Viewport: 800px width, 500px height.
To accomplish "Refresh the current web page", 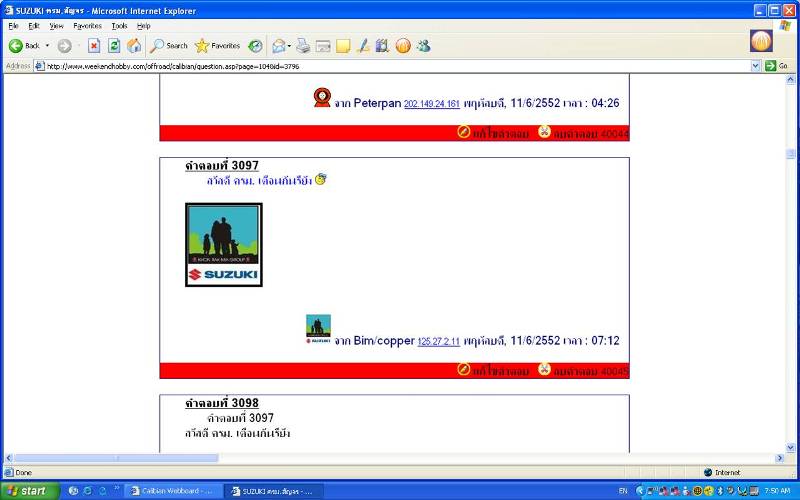I will 114,46.
